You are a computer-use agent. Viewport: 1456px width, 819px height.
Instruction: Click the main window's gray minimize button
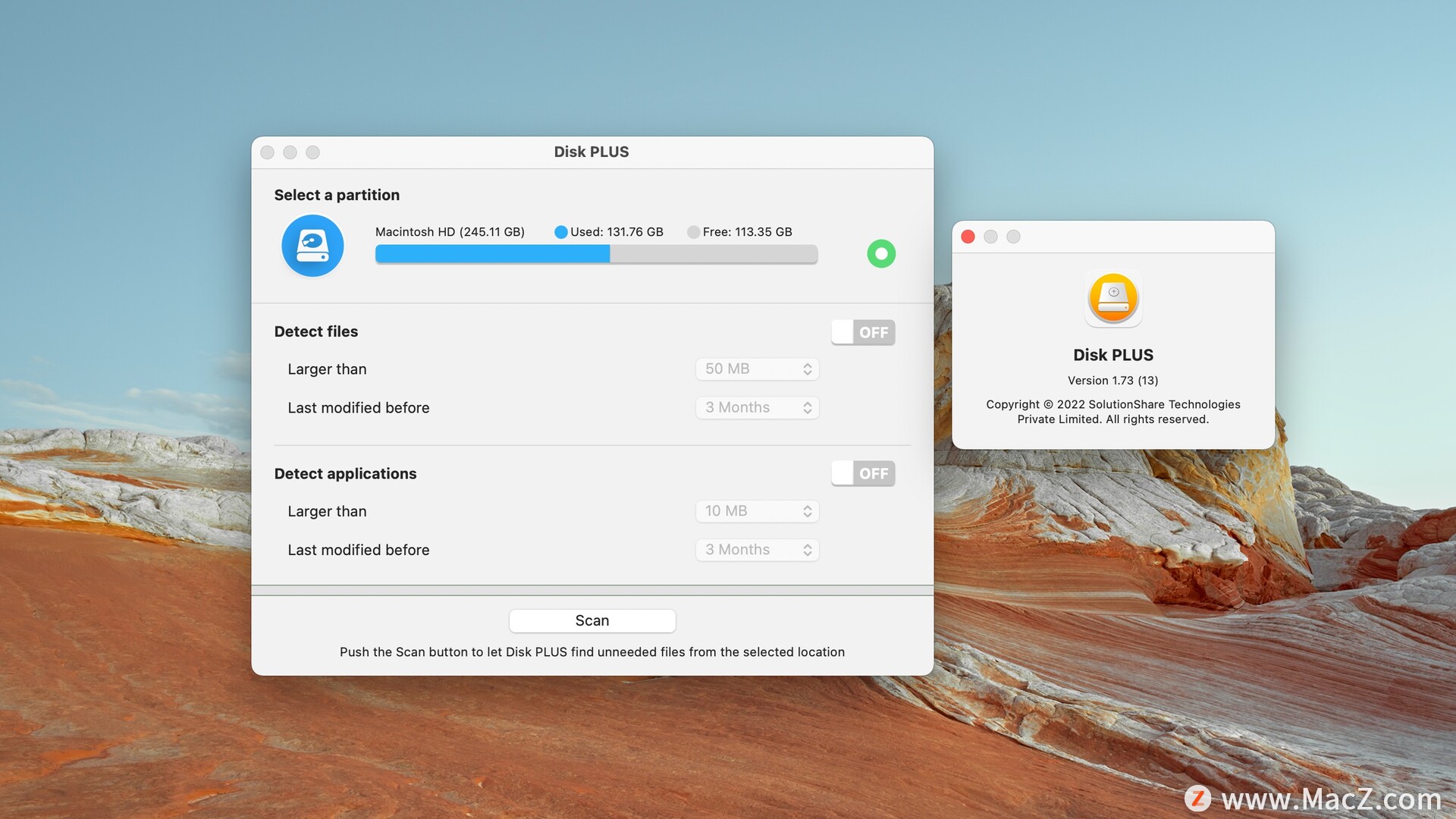[x=290, y=152]
